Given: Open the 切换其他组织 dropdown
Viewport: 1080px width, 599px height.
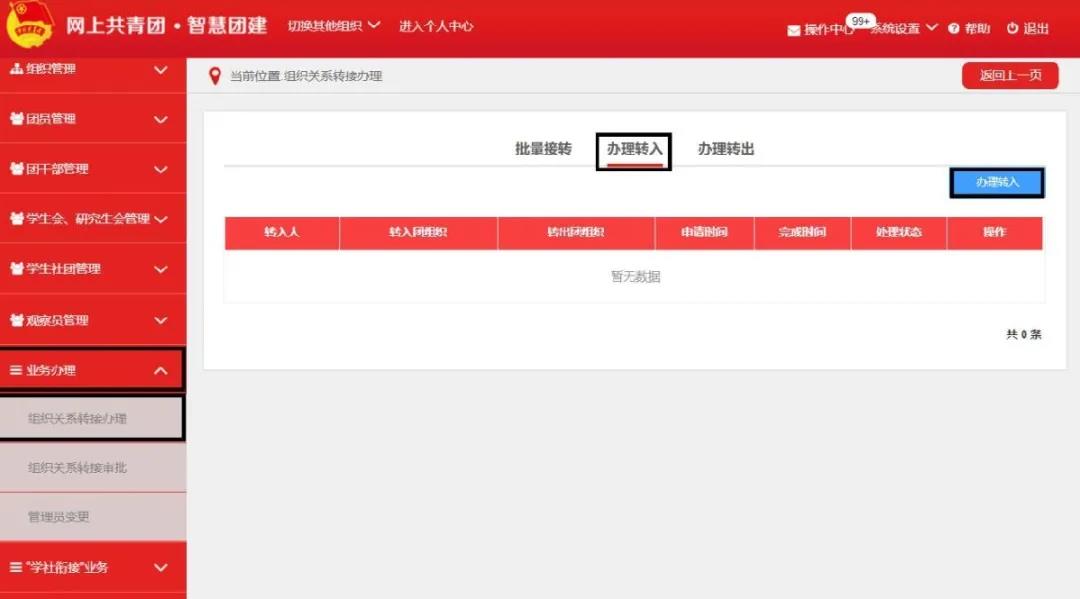Looking at the screenshot, I should 334,26.
